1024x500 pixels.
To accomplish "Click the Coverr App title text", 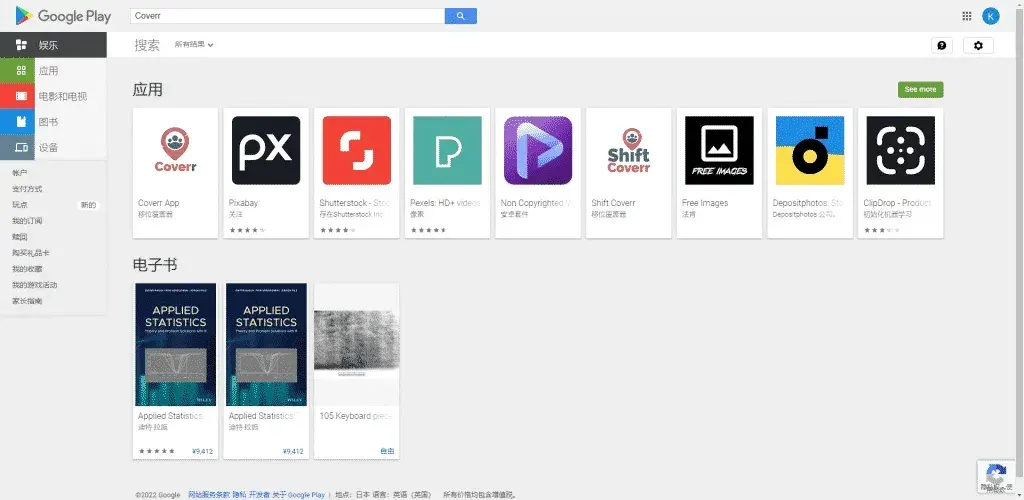I will click(x=159, y=203).
